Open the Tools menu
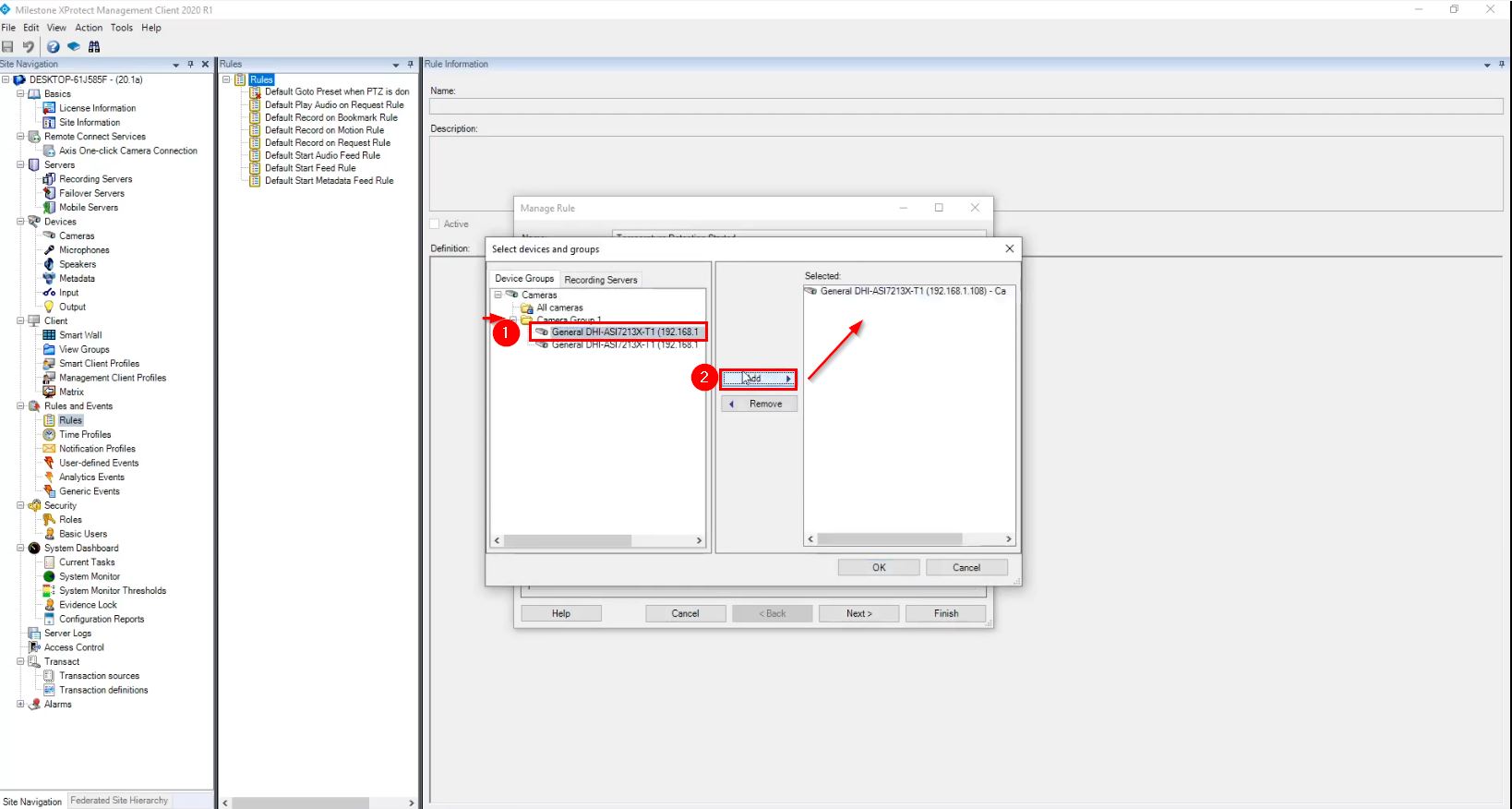 (x=122, y=28)
